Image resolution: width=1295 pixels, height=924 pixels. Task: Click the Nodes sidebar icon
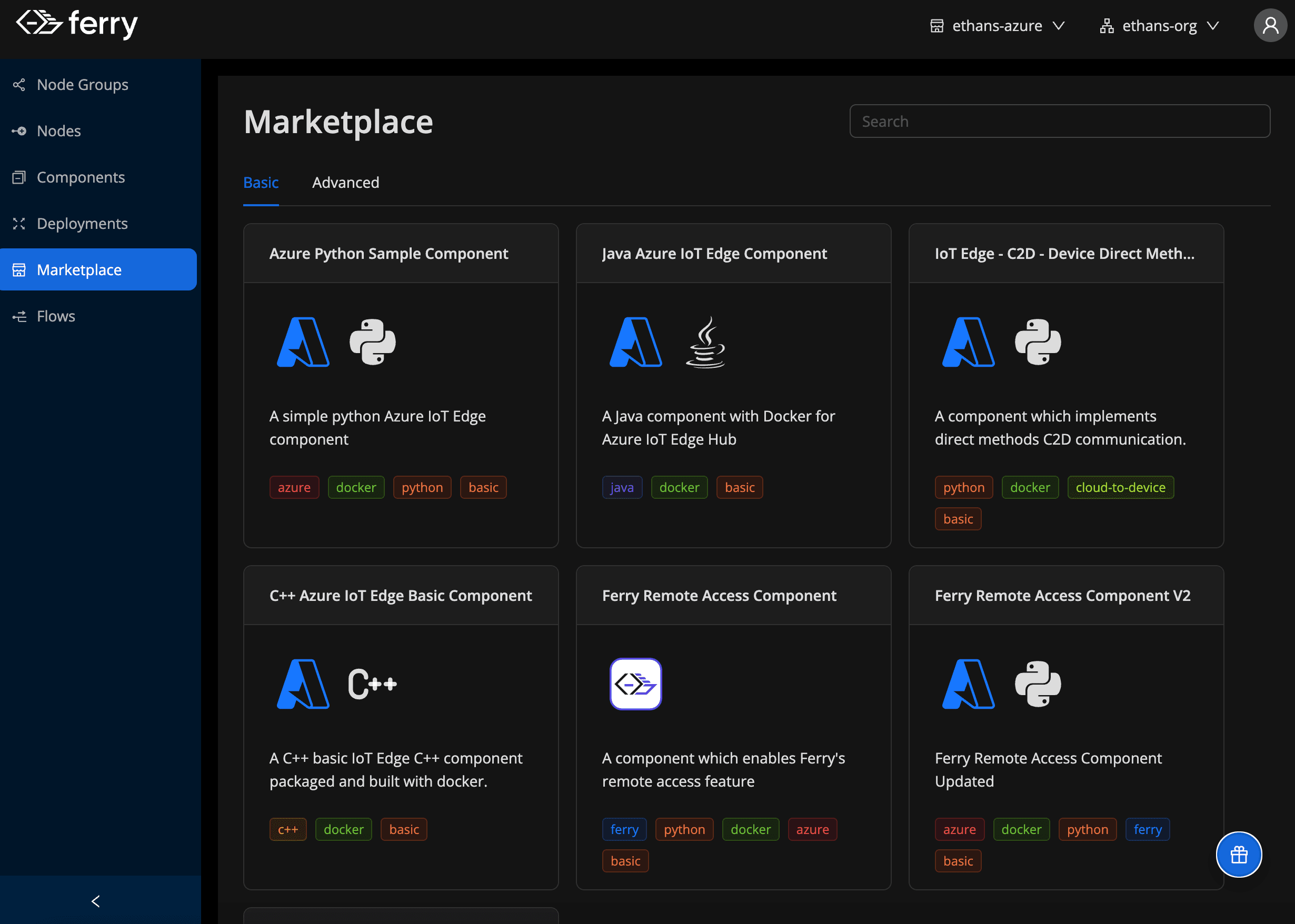point(19,131)
